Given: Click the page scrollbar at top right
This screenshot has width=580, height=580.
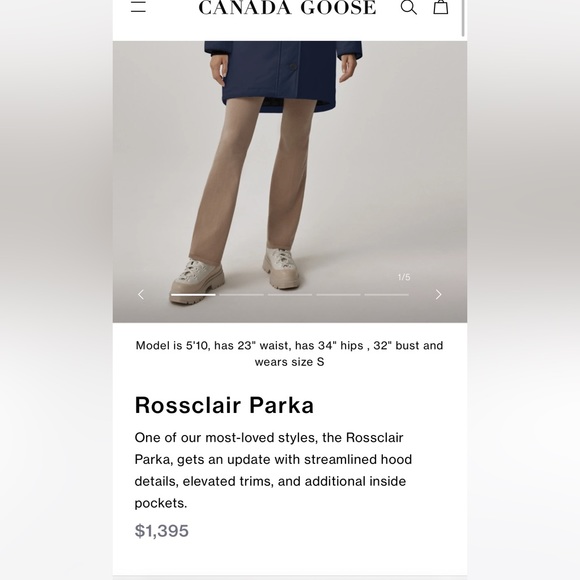Looking at the screenshot, I should point(463,18).
